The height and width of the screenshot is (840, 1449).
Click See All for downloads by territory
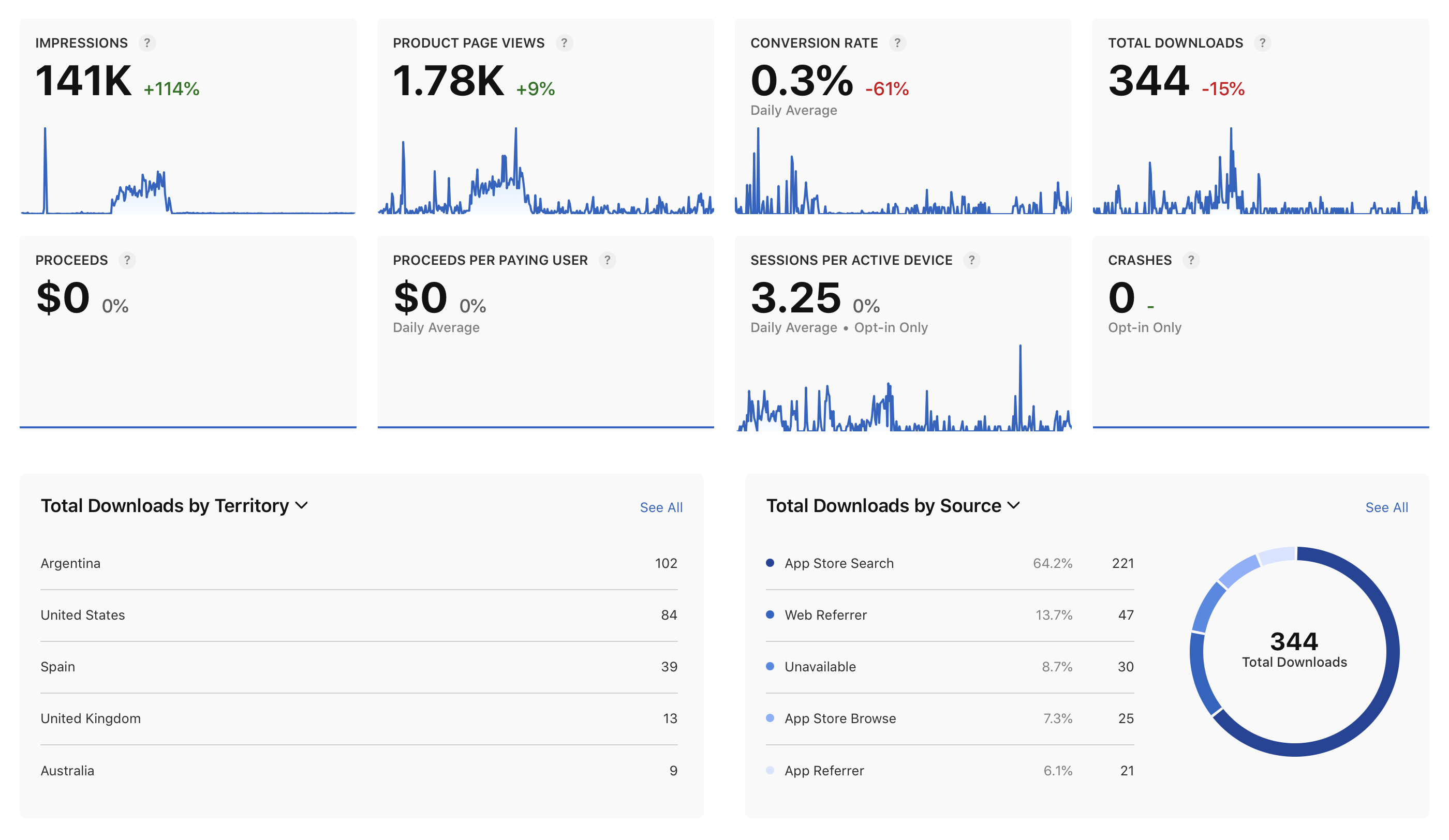pyautogui.click(x=661, y=507)
